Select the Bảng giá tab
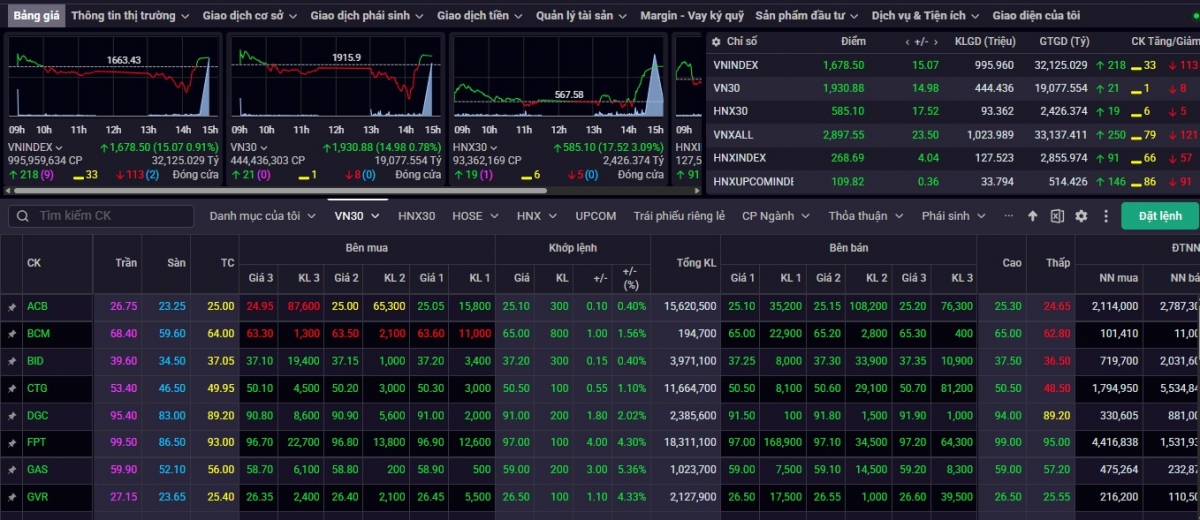This screenshot has width=1200, height=520. [x=36, y=16]
